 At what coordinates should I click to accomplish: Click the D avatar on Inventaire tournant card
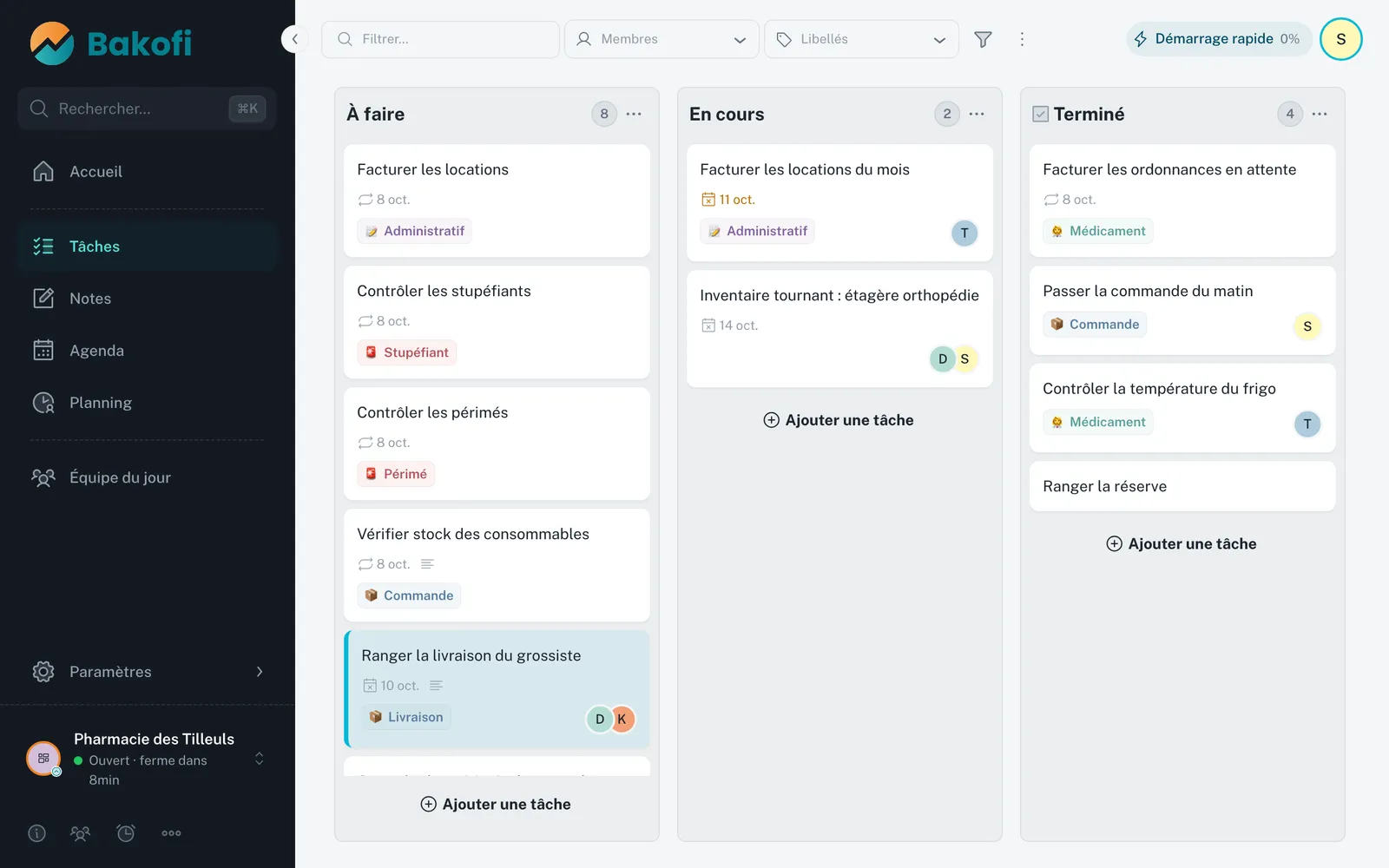click(x=943, y=358)
